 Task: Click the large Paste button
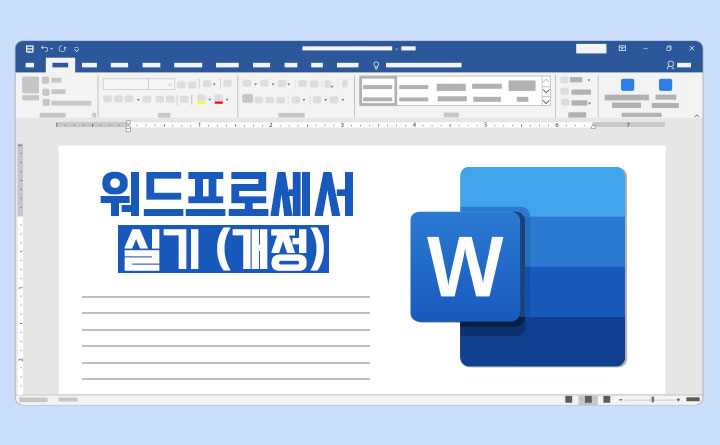click(x=30, y=88)
